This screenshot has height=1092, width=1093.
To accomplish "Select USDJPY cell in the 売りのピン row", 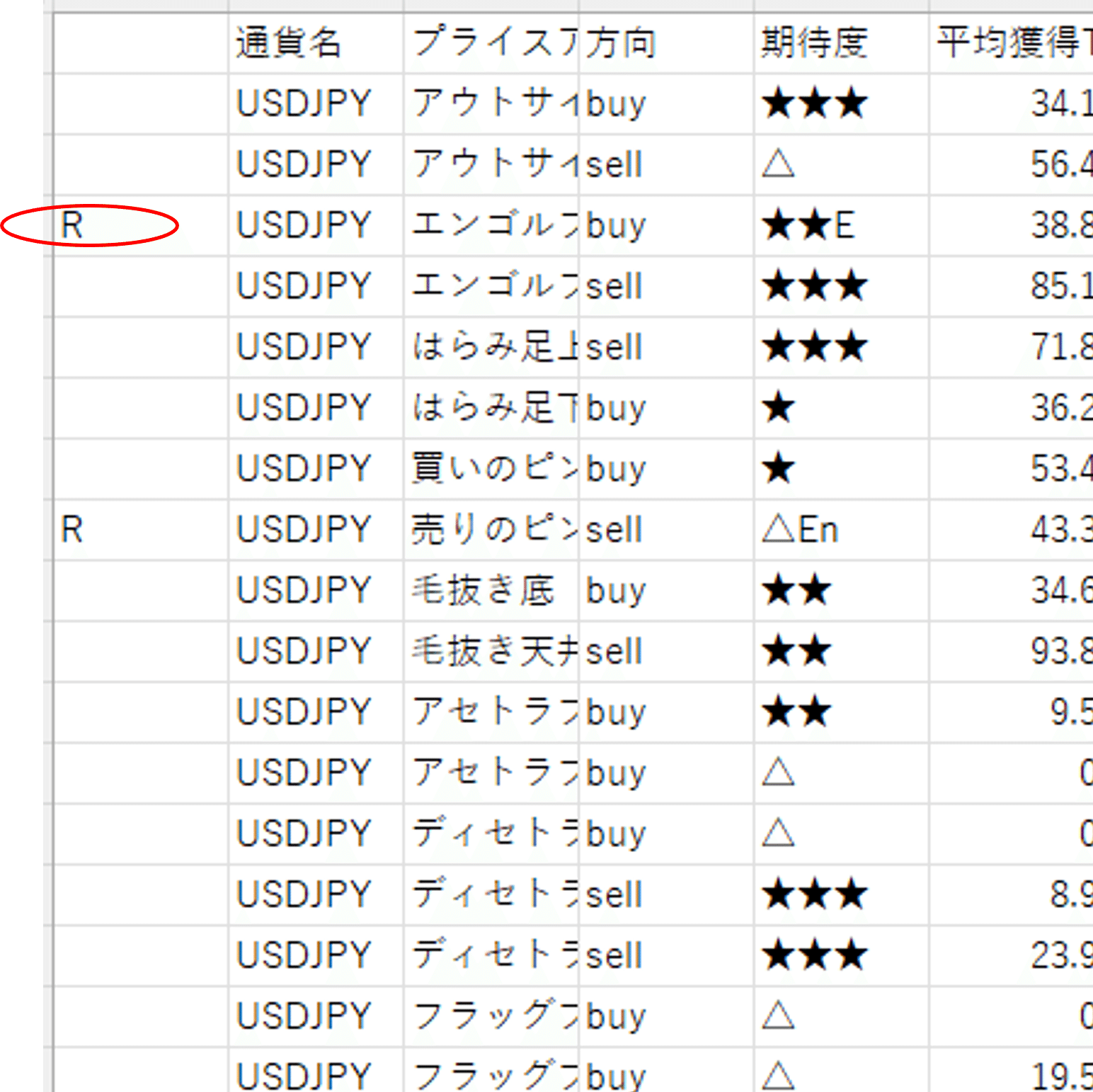I will click(316, 530).
